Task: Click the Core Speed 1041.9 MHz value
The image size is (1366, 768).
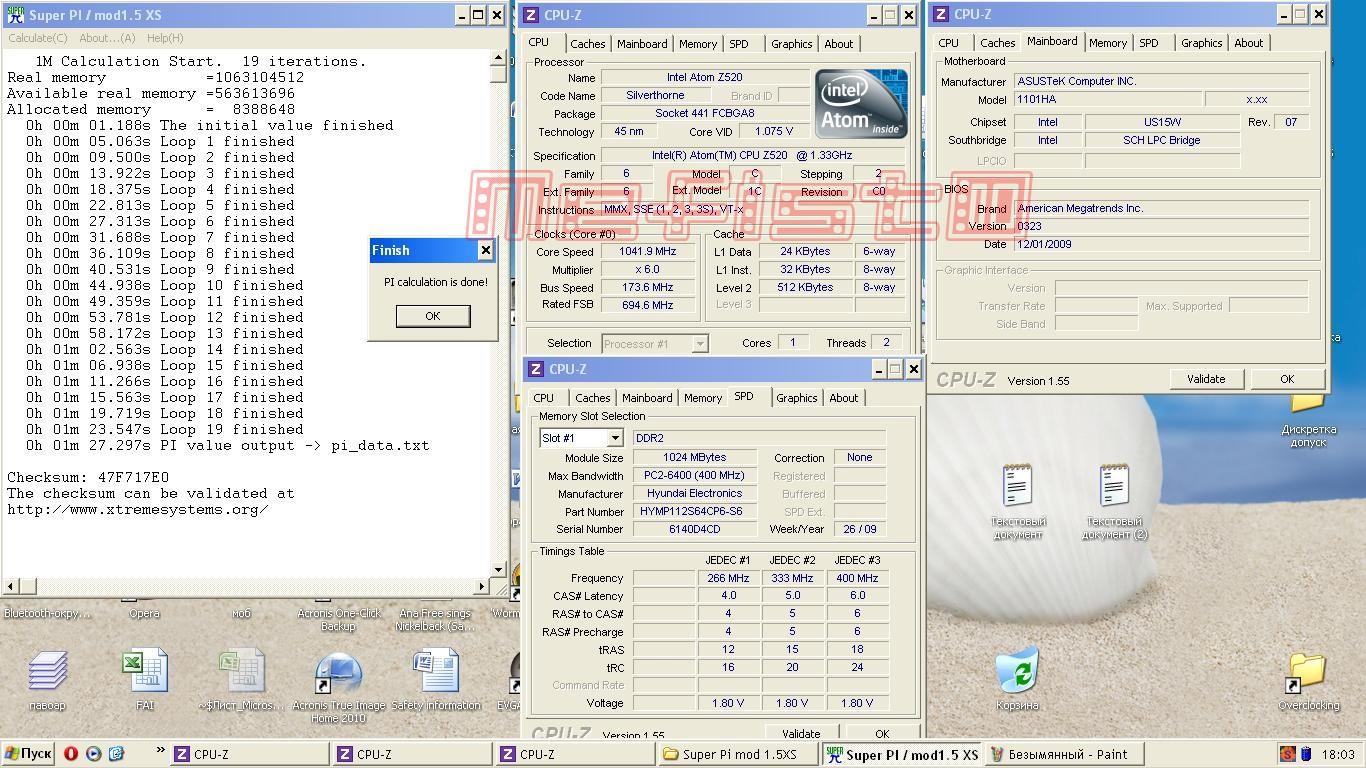Action: tap(648, 252)
